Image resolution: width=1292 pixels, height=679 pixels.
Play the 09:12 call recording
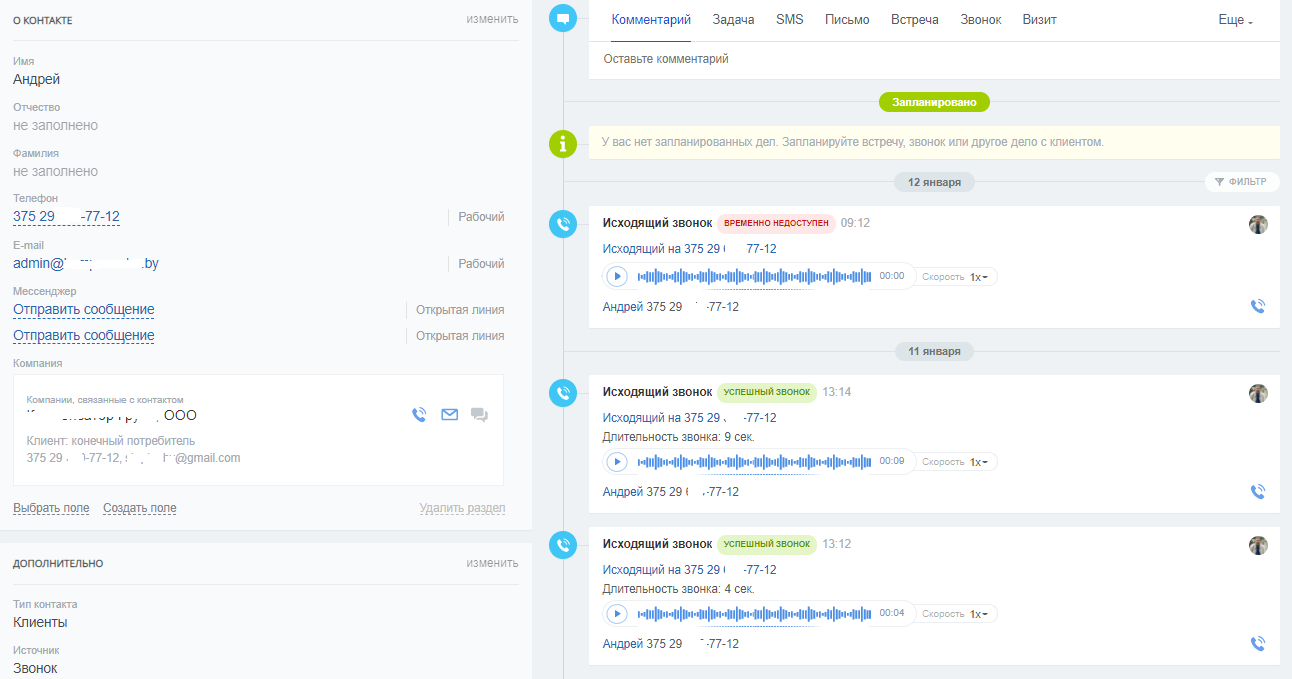[x=617, y=276]
